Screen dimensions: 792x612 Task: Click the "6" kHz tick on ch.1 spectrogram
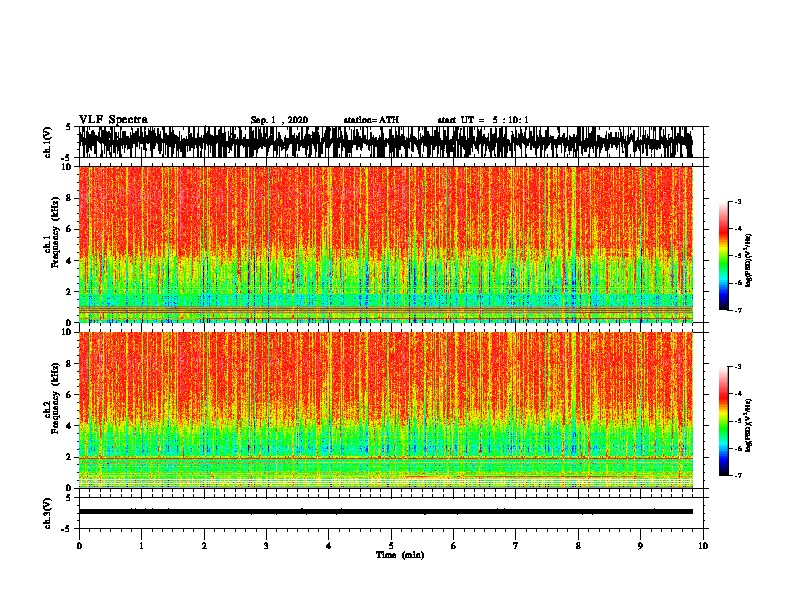pyautogui.click(x=71, y=230)
